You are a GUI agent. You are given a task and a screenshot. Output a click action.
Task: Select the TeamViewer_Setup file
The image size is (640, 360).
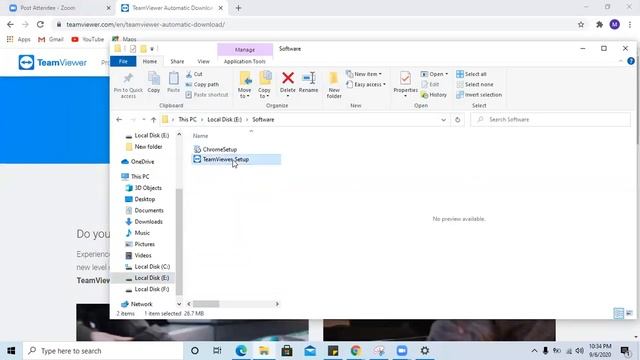coord(237,160)
